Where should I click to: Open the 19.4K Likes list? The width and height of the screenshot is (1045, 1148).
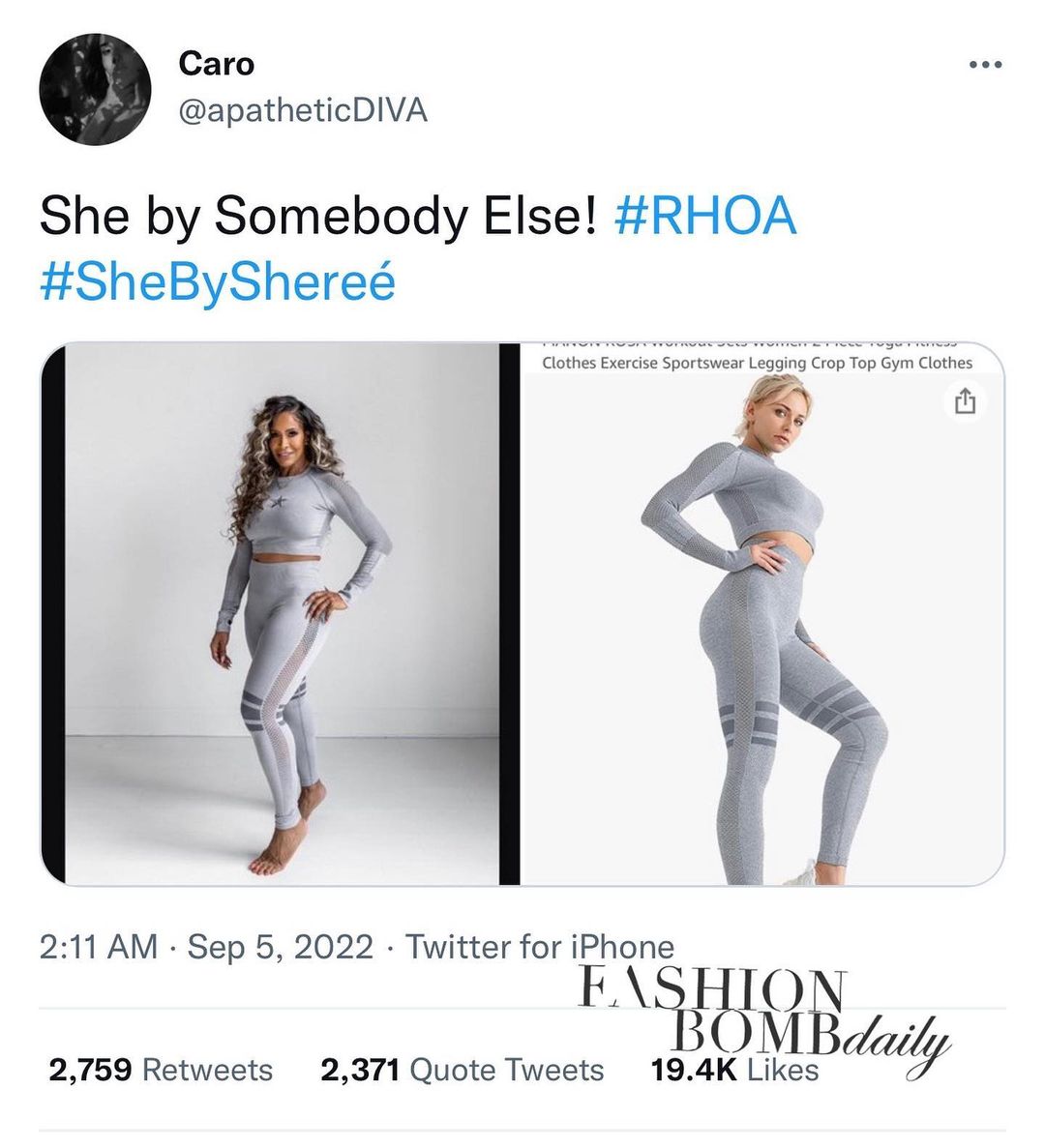point(734,1070)
